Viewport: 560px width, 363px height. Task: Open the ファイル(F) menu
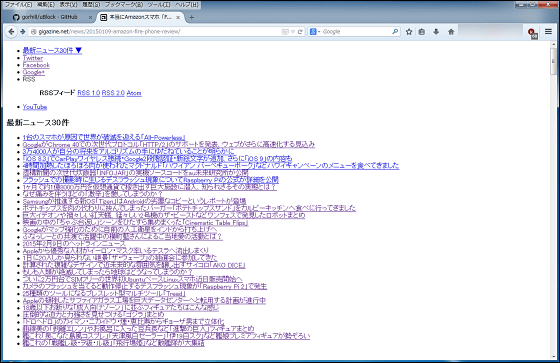18,5
